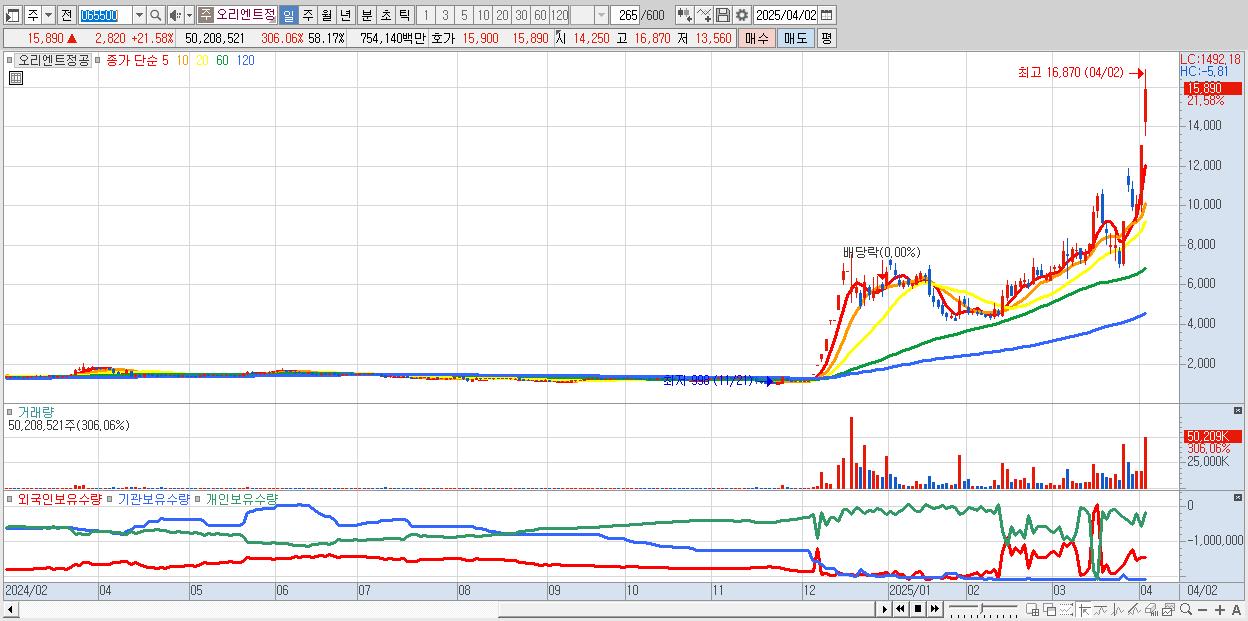The height and width of the screenshot is (621, 1248).
Task: Close the holdings panel with X icon
Action: click(1238, 496)
